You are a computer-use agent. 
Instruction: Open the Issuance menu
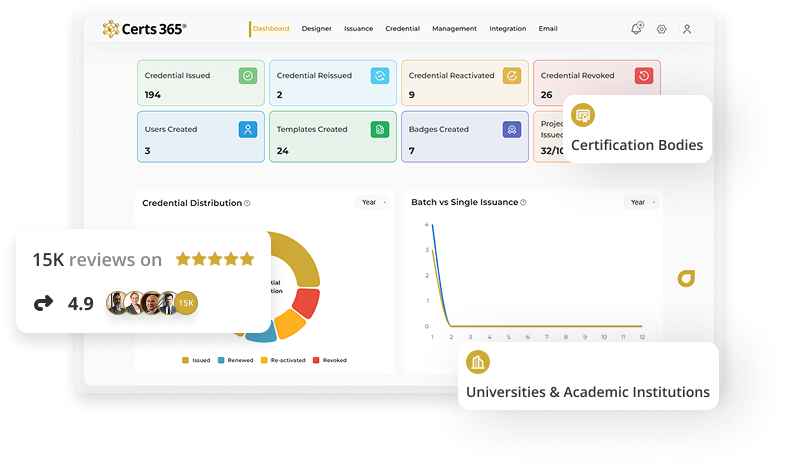358,29
